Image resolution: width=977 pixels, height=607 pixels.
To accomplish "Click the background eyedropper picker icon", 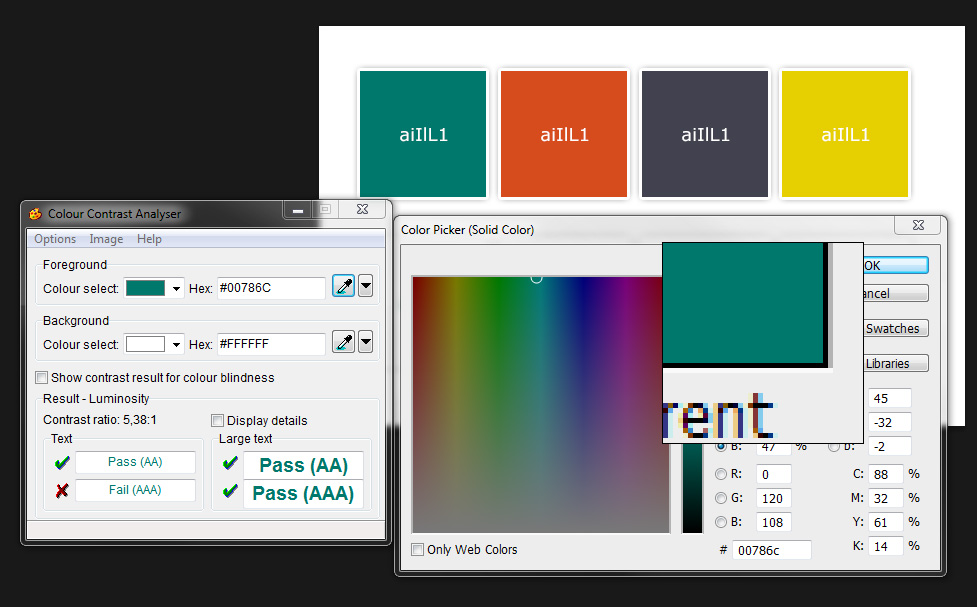I will [343, 343].
